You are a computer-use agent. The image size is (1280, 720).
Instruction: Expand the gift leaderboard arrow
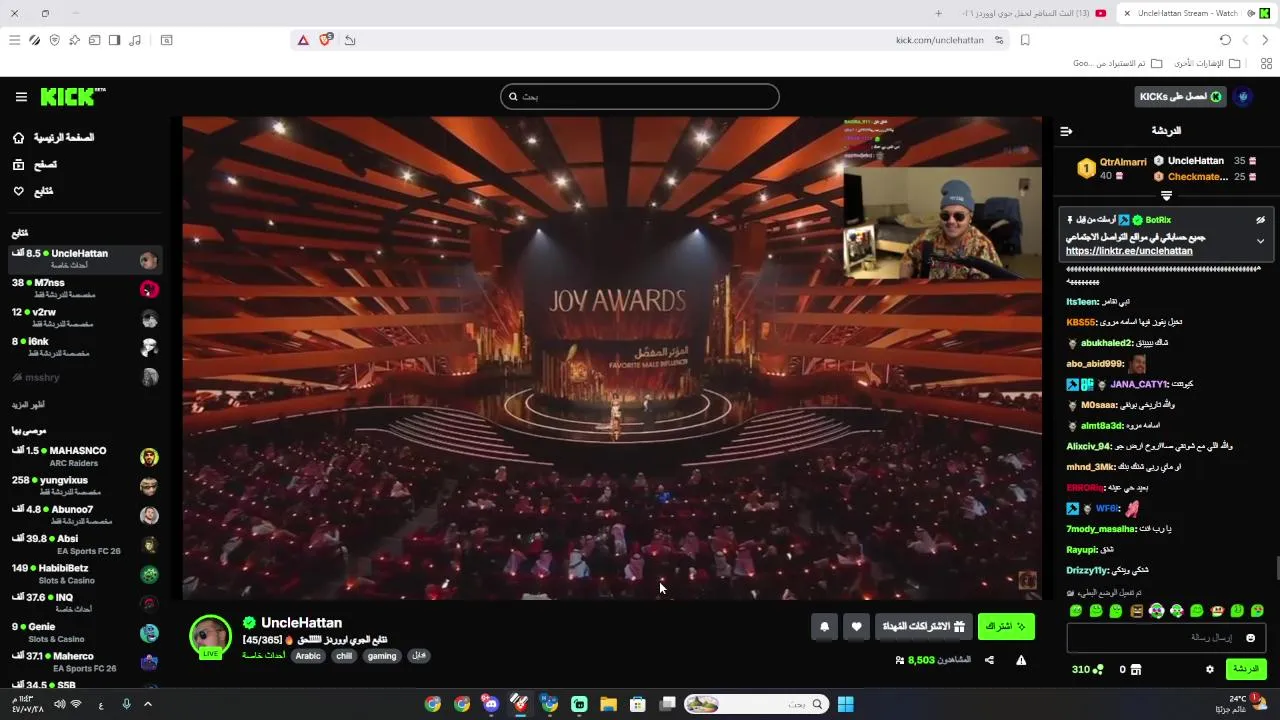(x=1166, y=196)
